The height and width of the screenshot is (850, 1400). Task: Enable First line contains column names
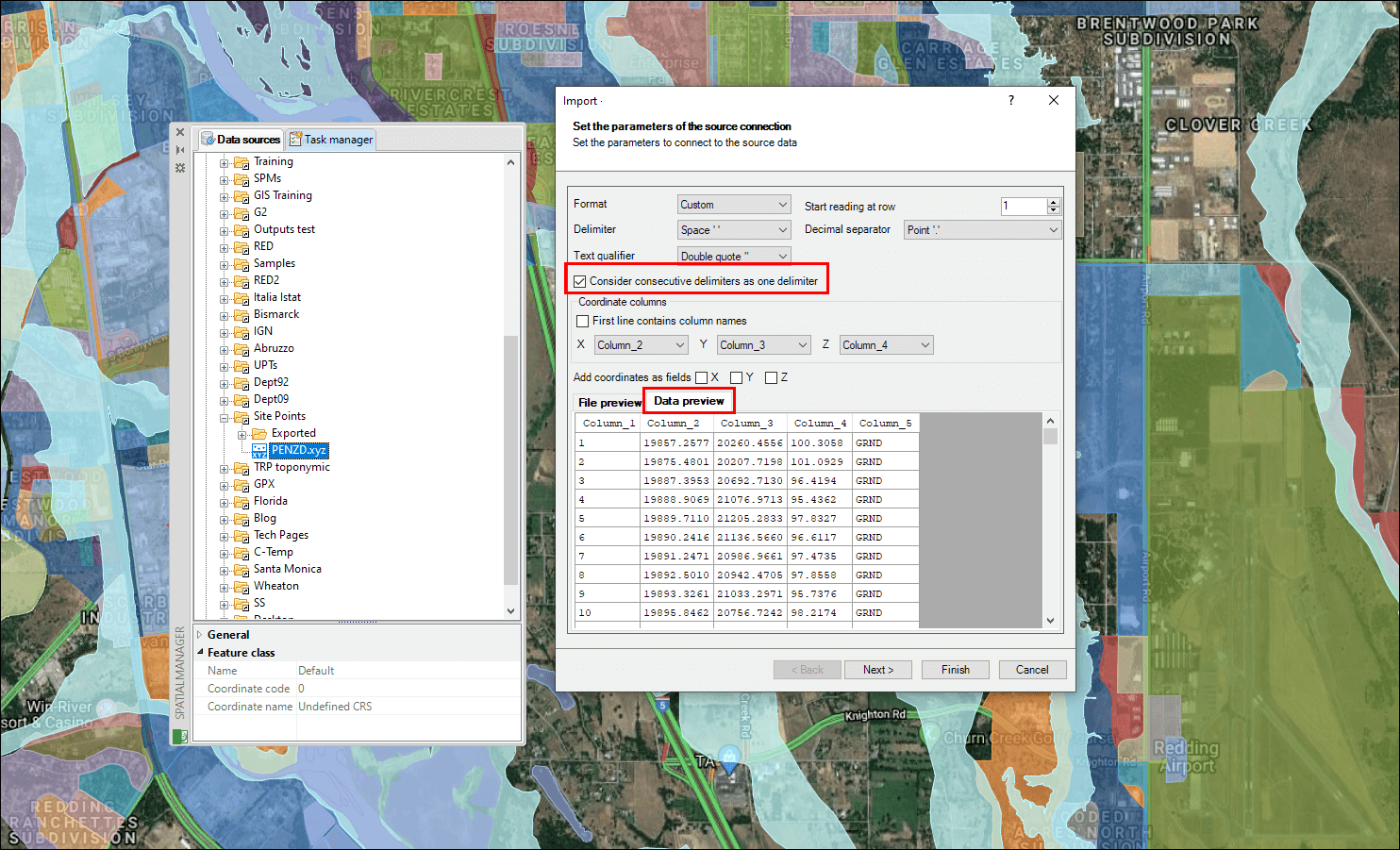[583, 321]
